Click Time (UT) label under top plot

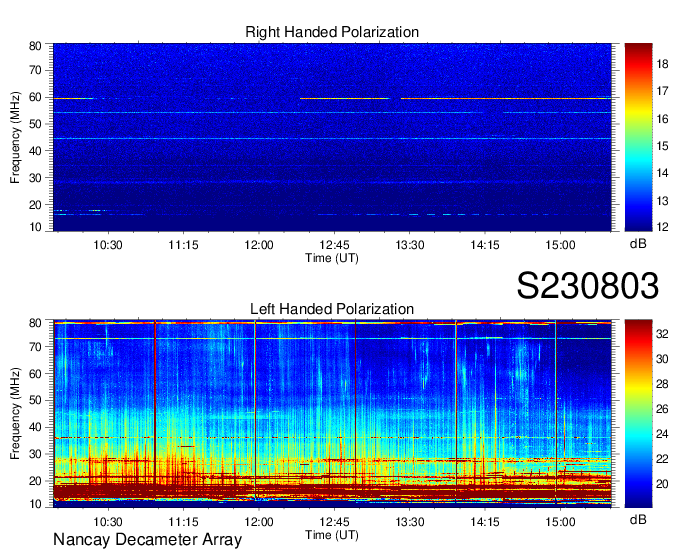coord(332,258)
